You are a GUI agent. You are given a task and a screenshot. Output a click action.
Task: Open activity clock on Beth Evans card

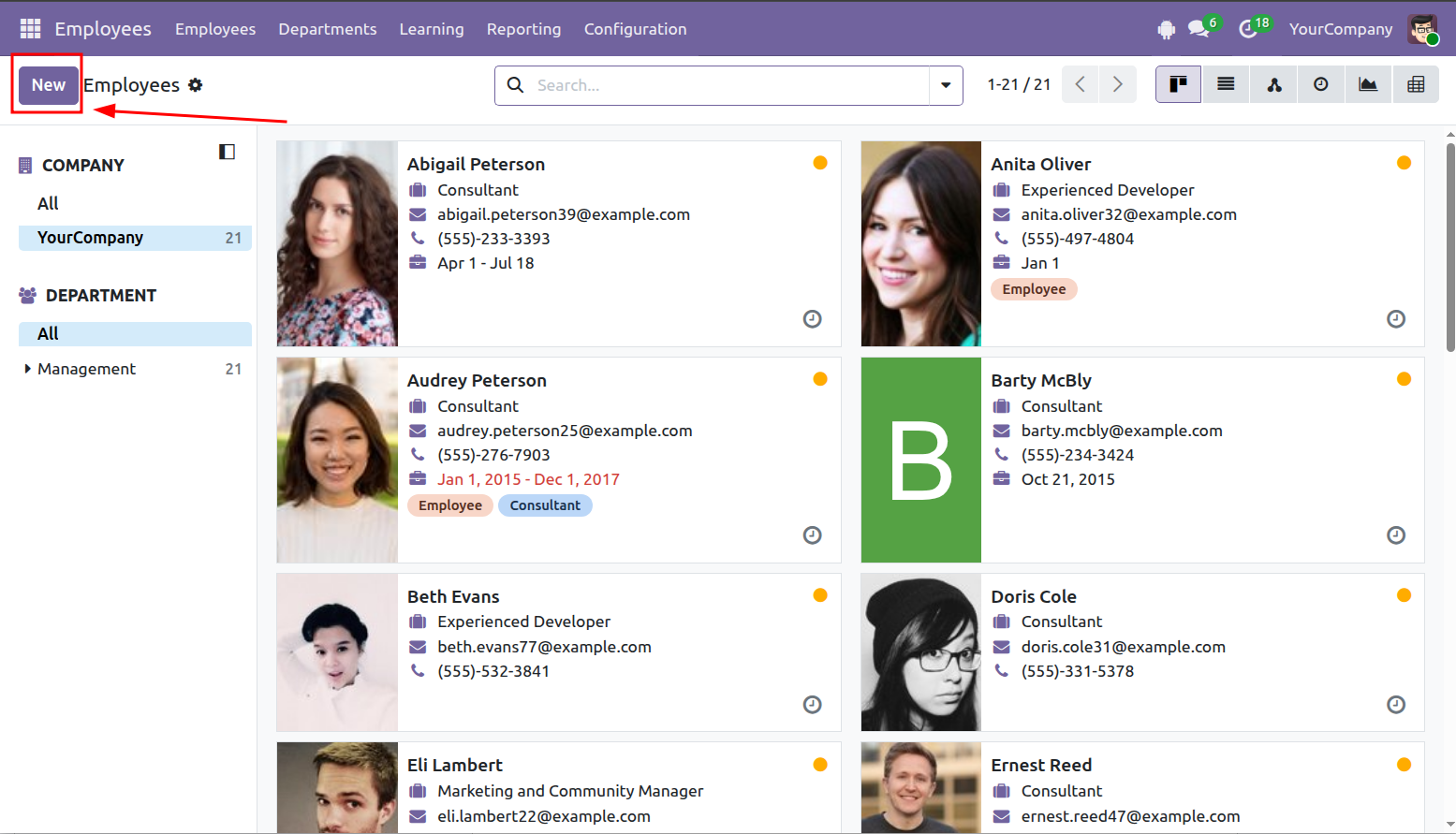pos(812,705)
